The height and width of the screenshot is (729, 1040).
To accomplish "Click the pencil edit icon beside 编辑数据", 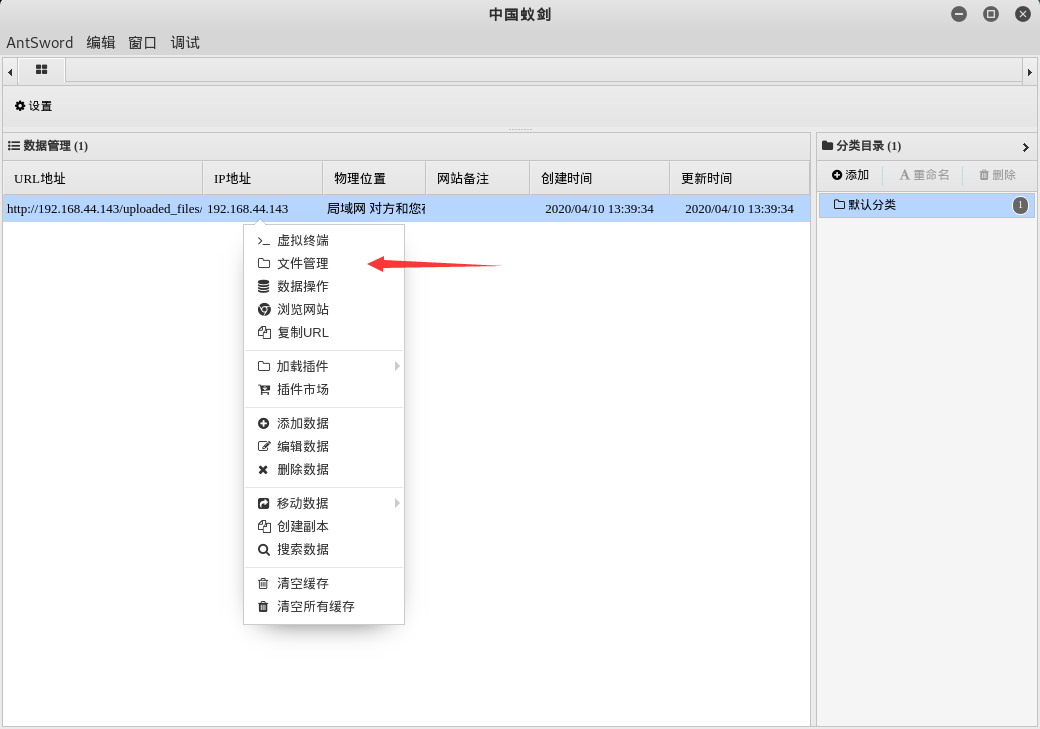I will tap(264, 446).
